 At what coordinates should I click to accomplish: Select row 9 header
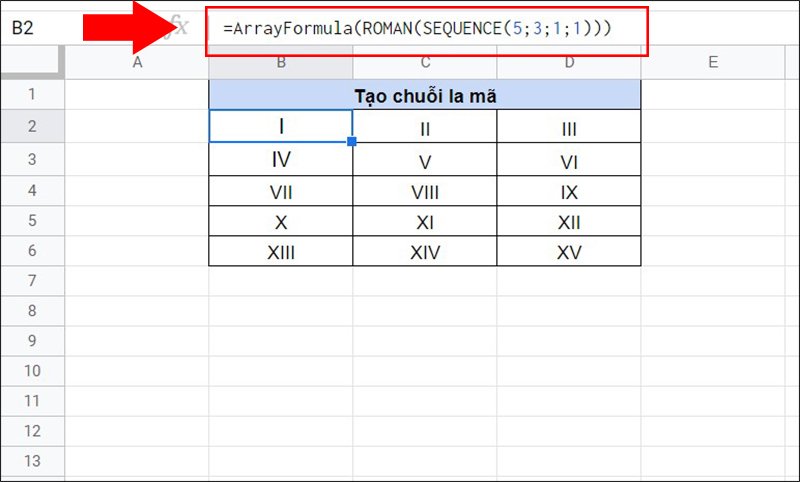(32, 341)
